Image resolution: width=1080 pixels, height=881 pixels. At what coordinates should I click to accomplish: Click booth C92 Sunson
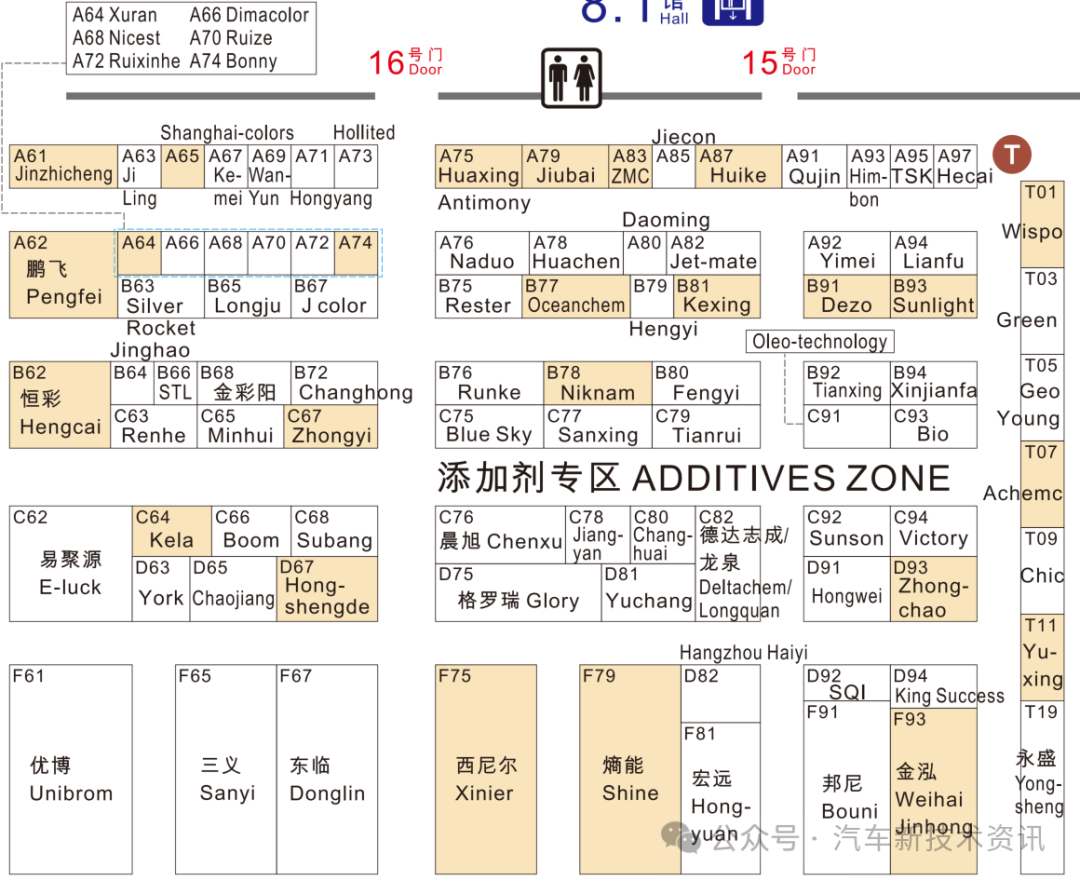tap(847, 531)
